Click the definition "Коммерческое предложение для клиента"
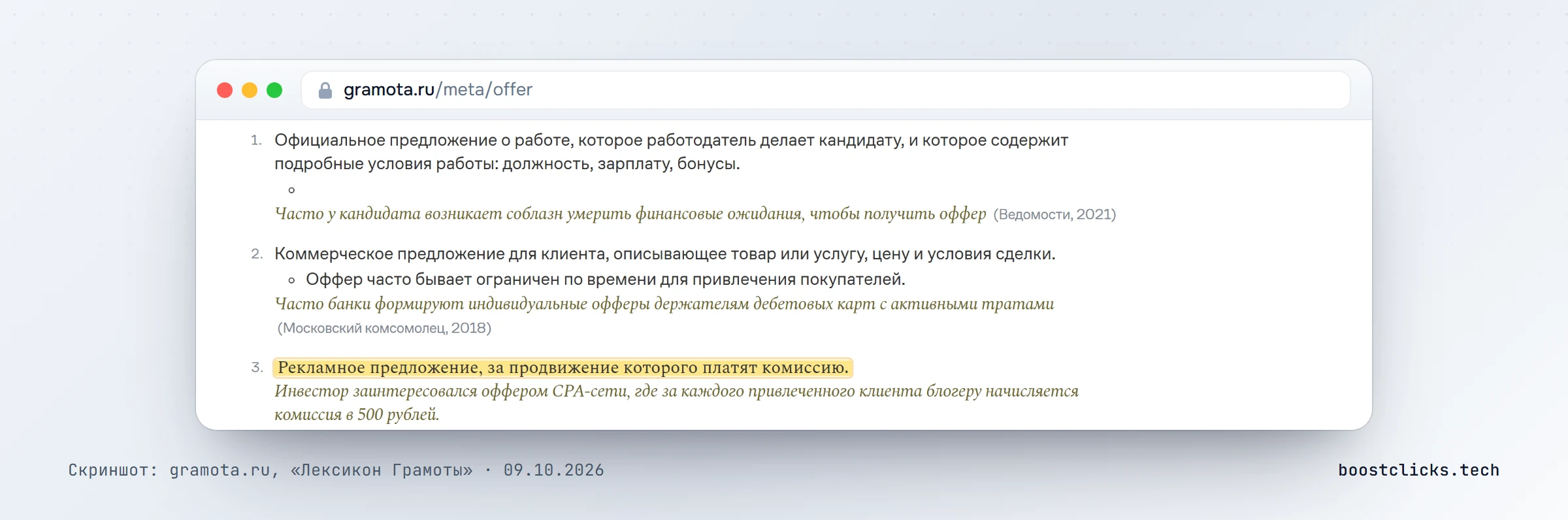1568x520 pixels. click(664, 253)
